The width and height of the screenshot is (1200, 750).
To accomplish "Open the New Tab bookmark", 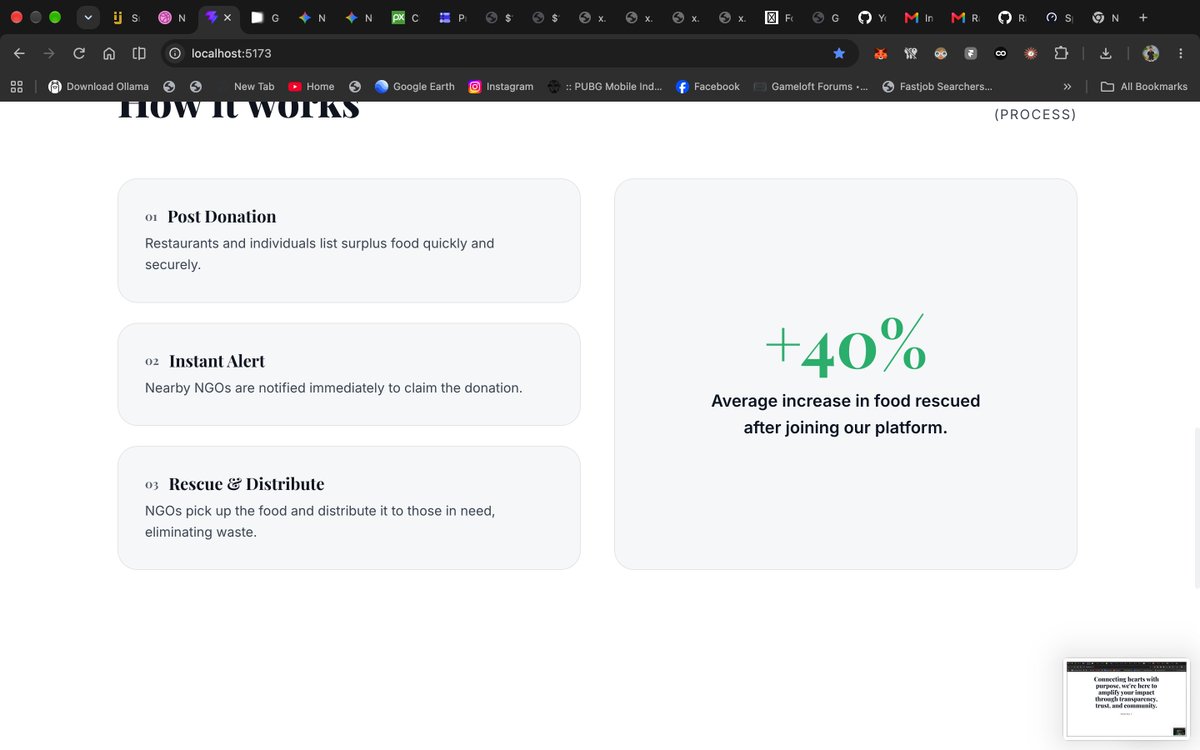I will pyautogui.click(x=253, y=87).
